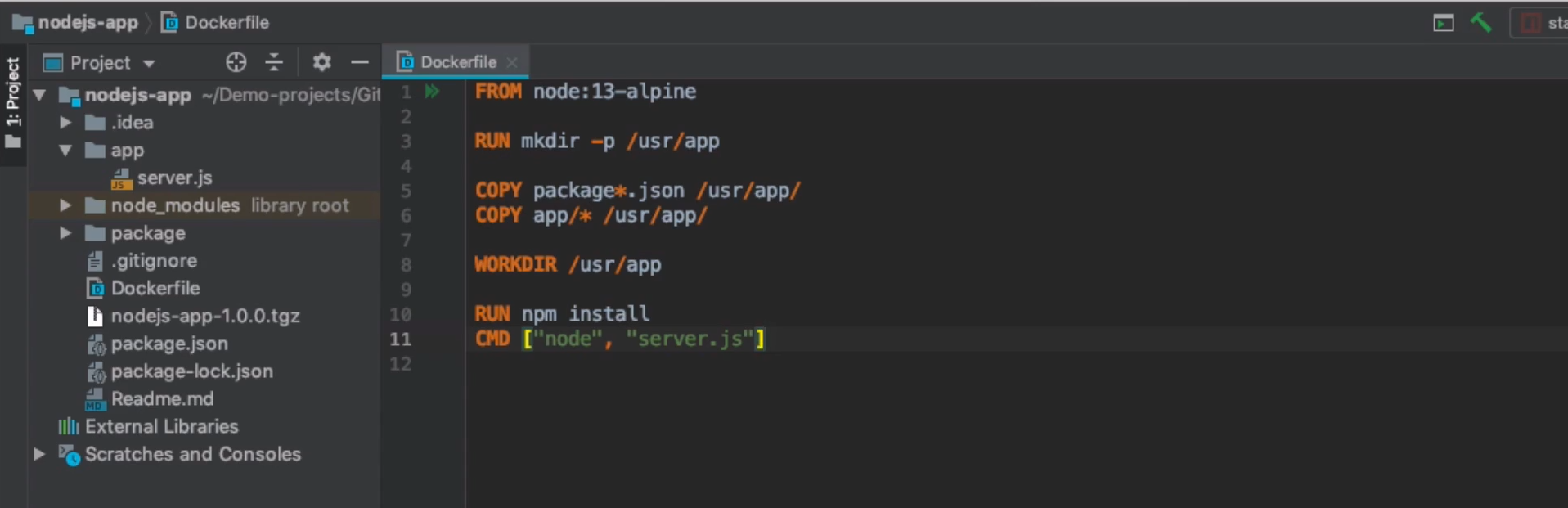Select package-lock.json in the project tree

click(x=192, y=371)
